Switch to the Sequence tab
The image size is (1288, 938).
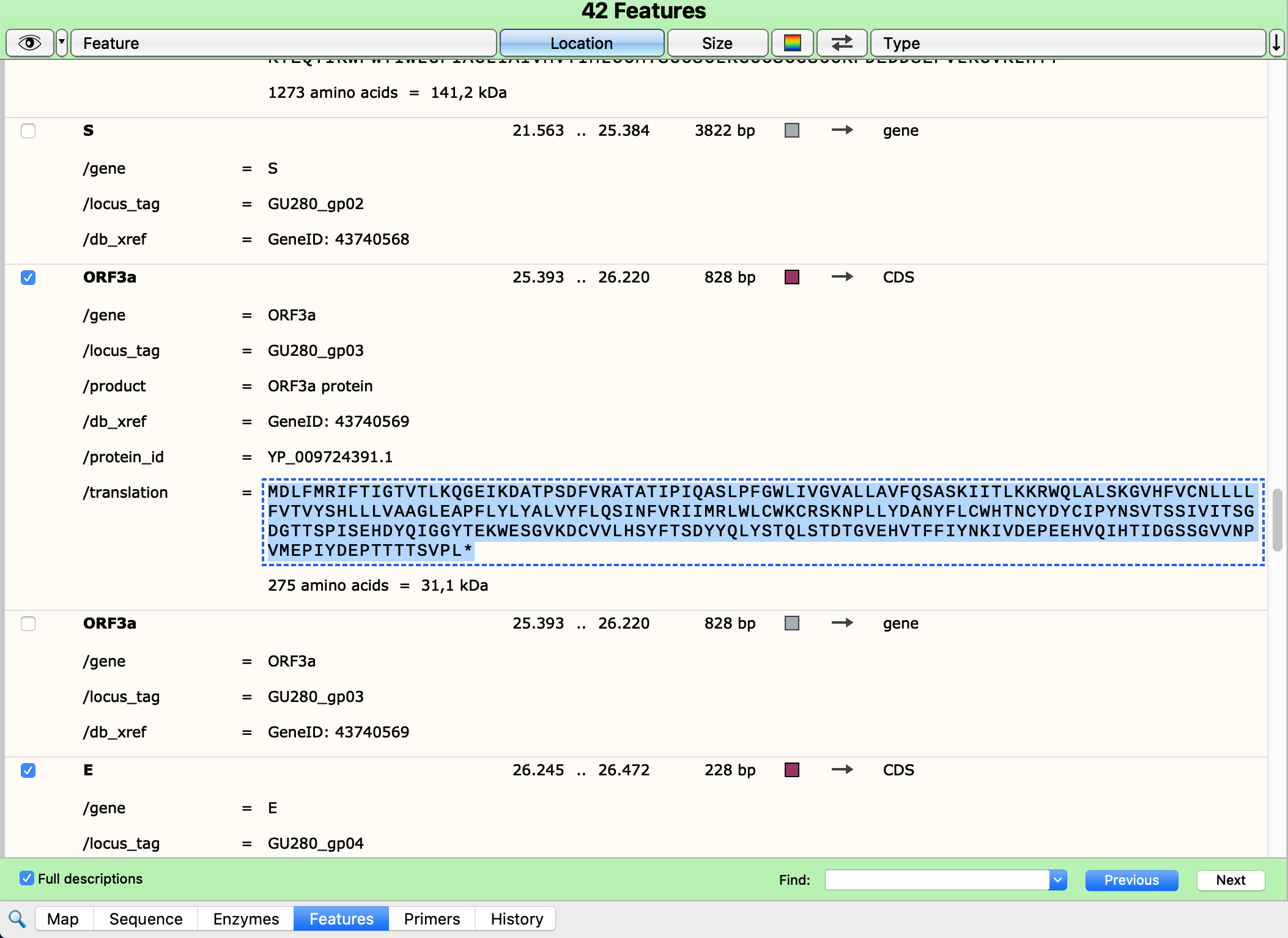[x=146, y=919]
